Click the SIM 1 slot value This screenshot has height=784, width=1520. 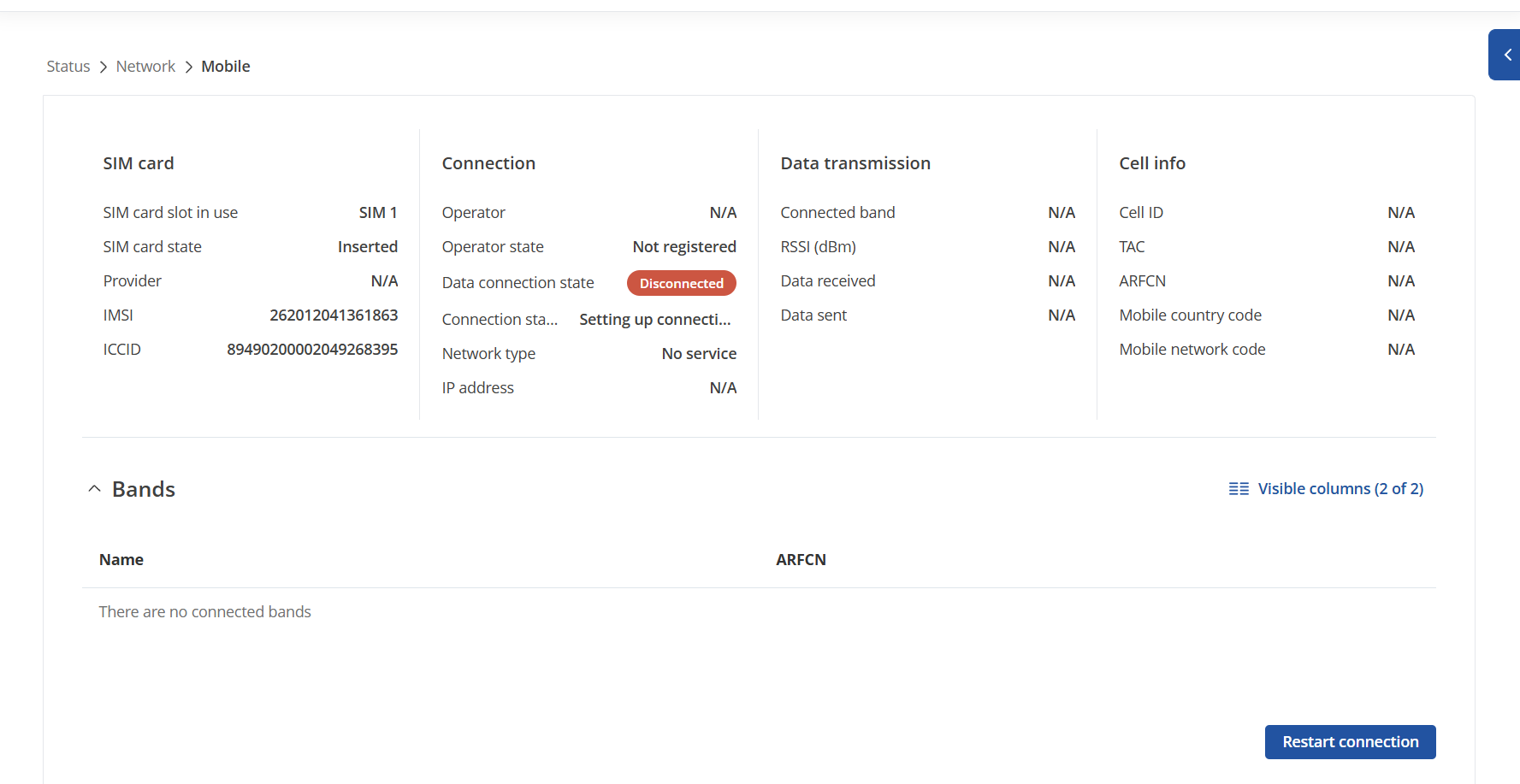point(378,213)
